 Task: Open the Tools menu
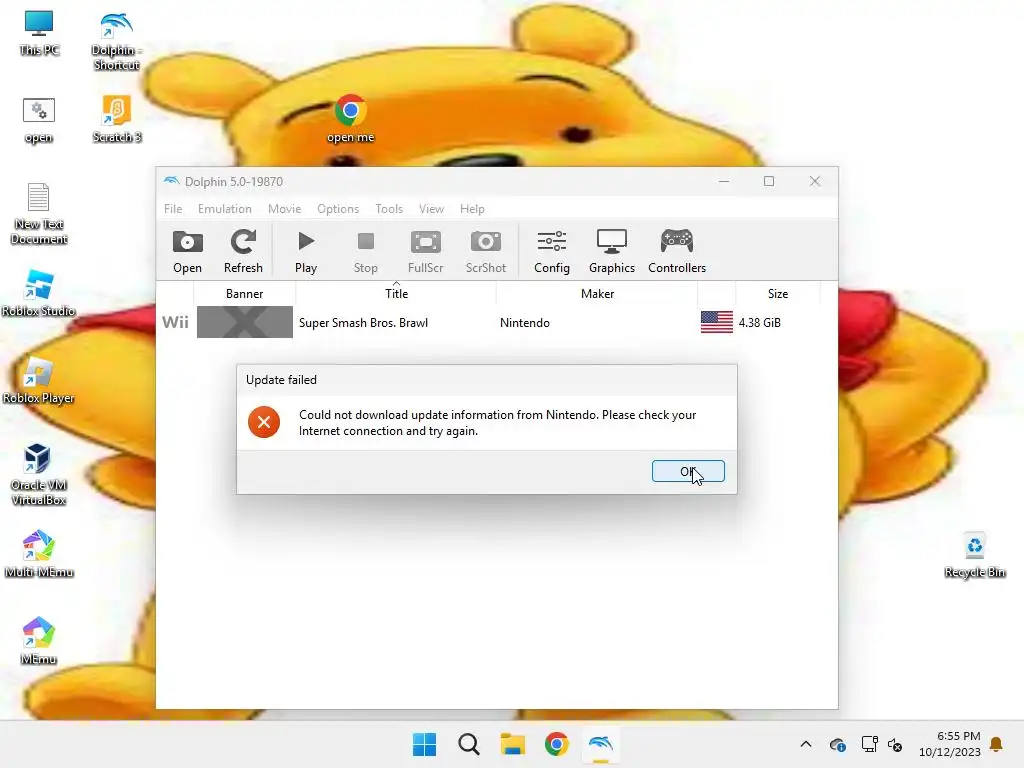389,209
